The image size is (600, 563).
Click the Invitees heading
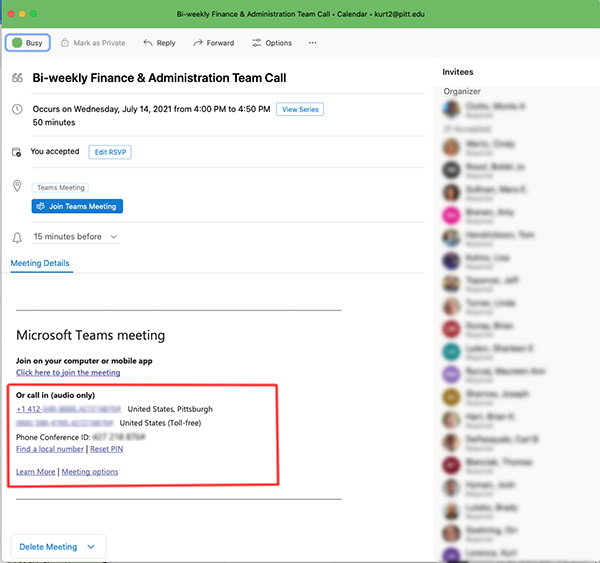point(458,72)
